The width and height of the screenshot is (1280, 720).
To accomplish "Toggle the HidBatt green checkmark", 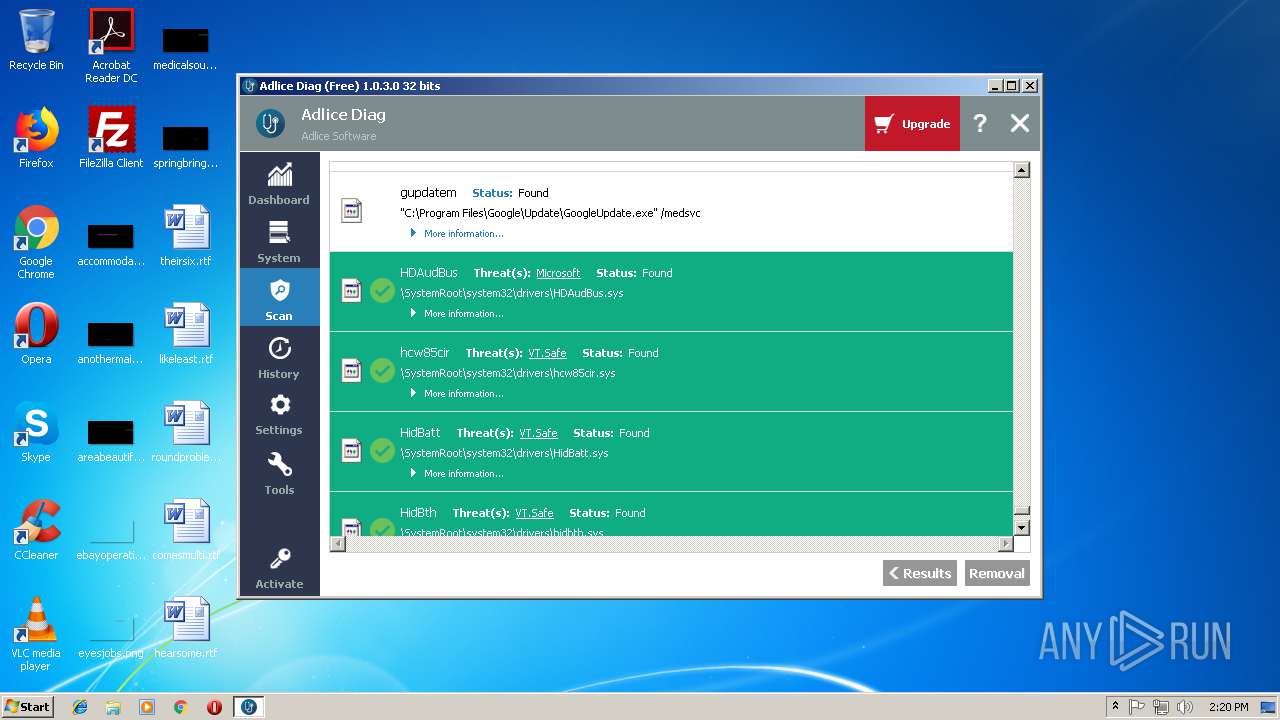I will pyautogui.click(x=382, y=451).
